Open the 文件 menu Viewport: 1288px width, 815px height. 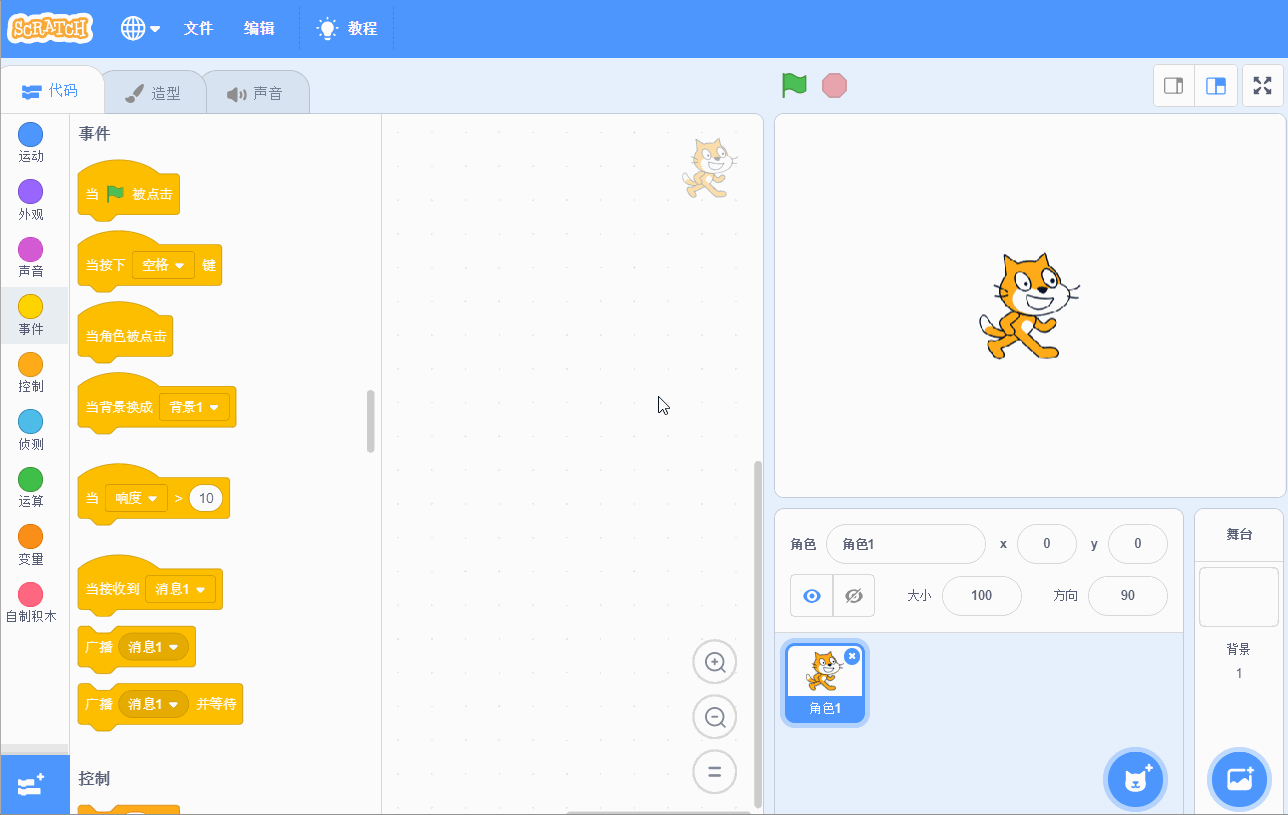click(199, 28)
